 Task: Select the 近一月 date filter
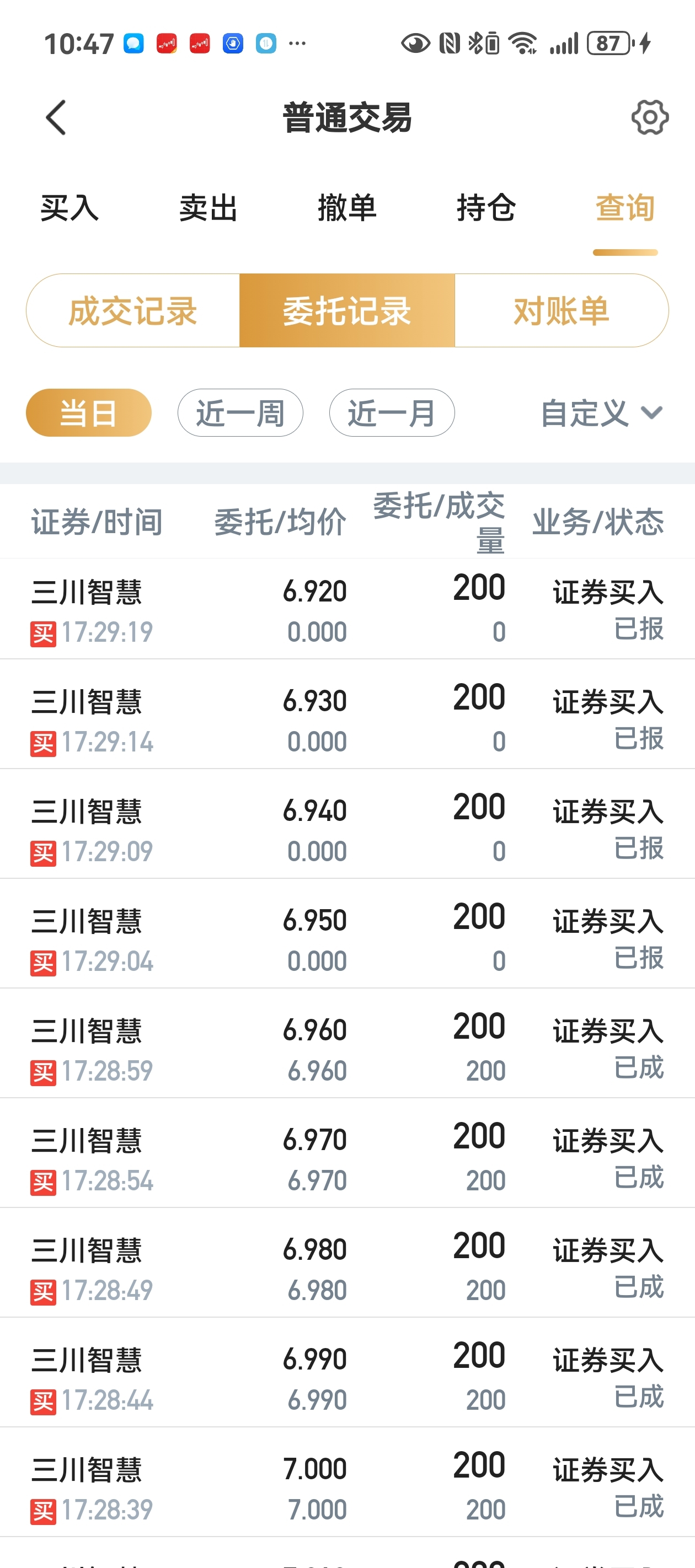tap(392, 413)
